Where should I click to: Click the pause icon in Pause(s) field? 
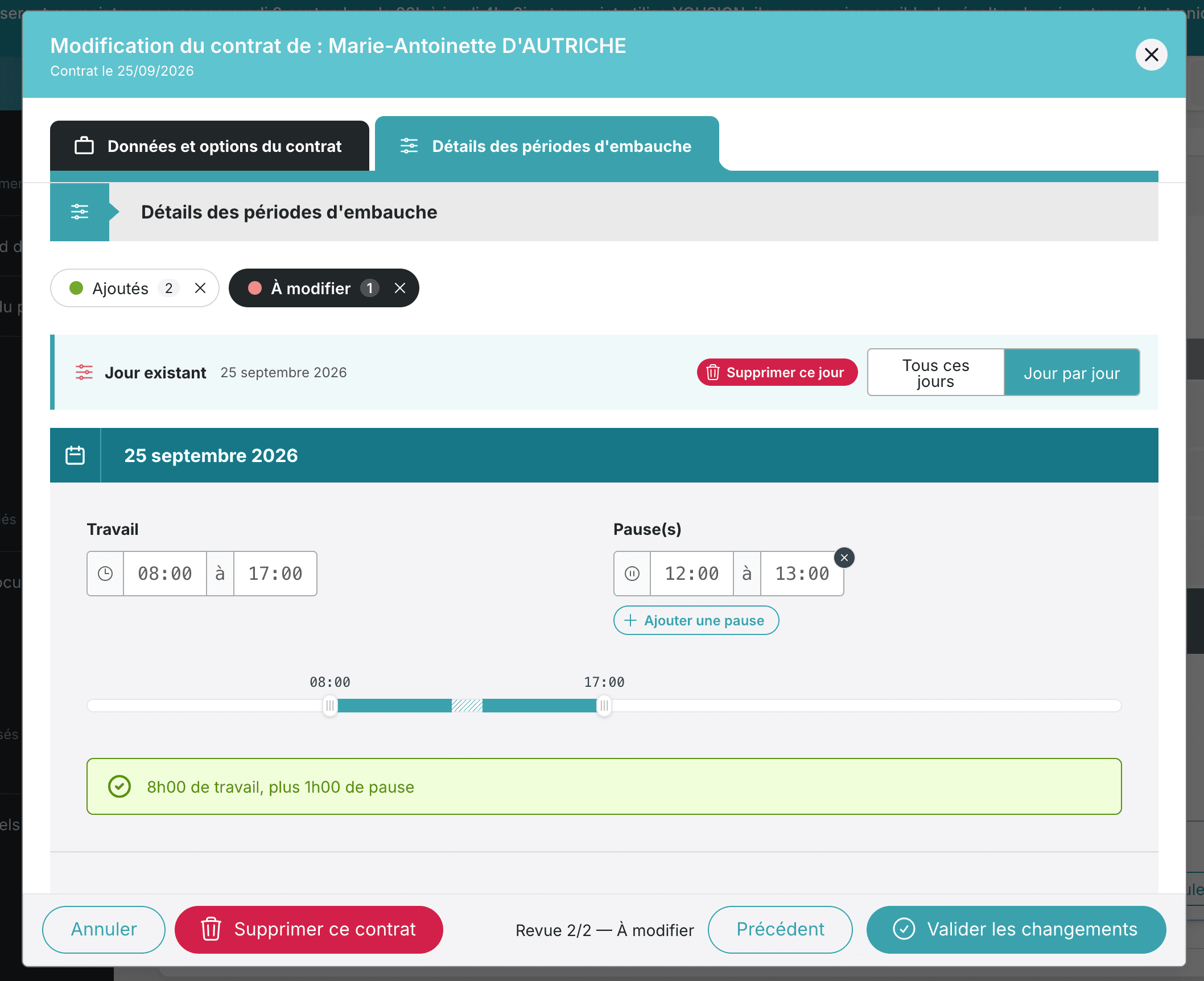pos(632,574)
